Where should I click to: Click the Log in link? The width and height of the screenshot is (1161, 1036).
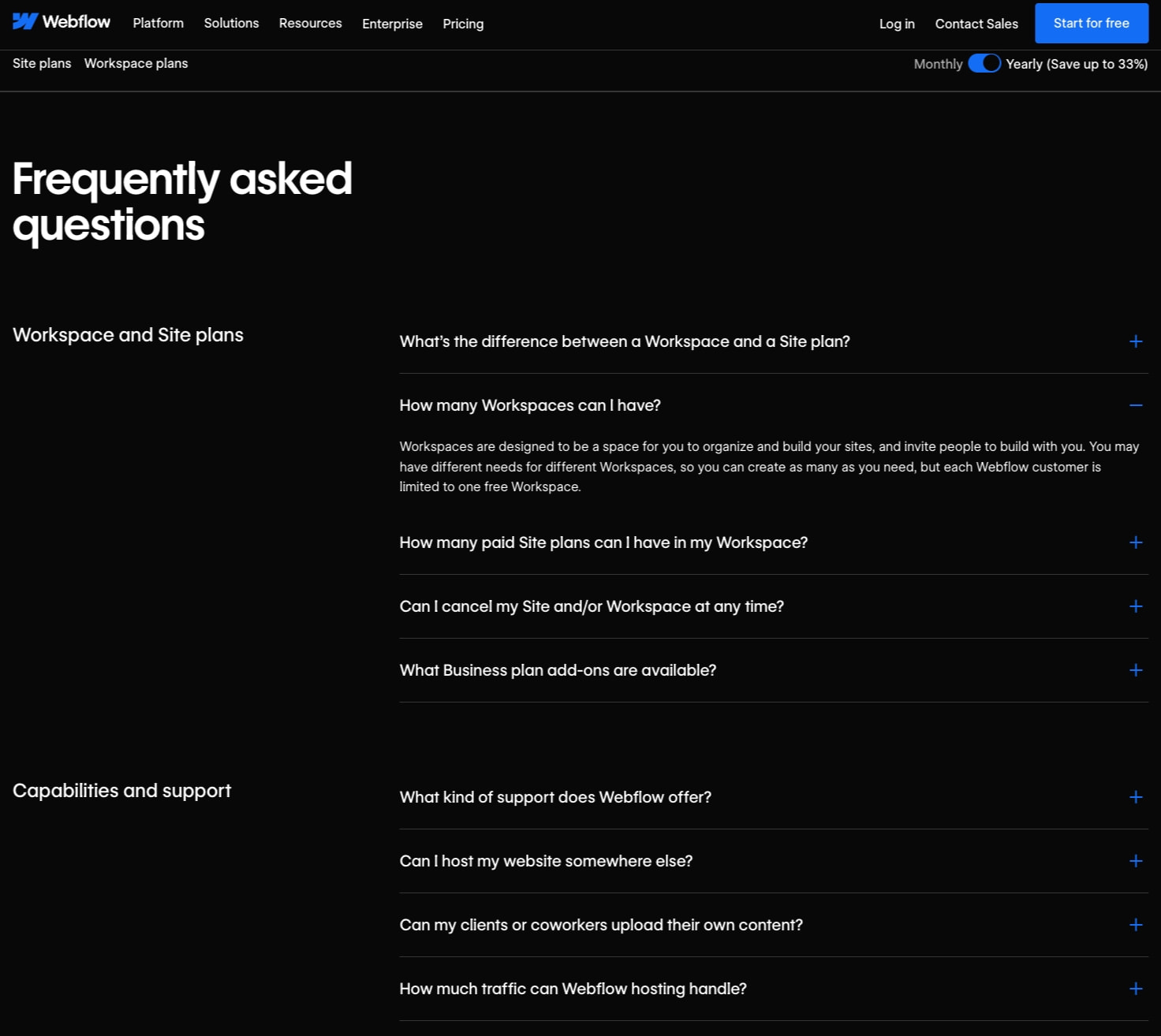(897, 24)
